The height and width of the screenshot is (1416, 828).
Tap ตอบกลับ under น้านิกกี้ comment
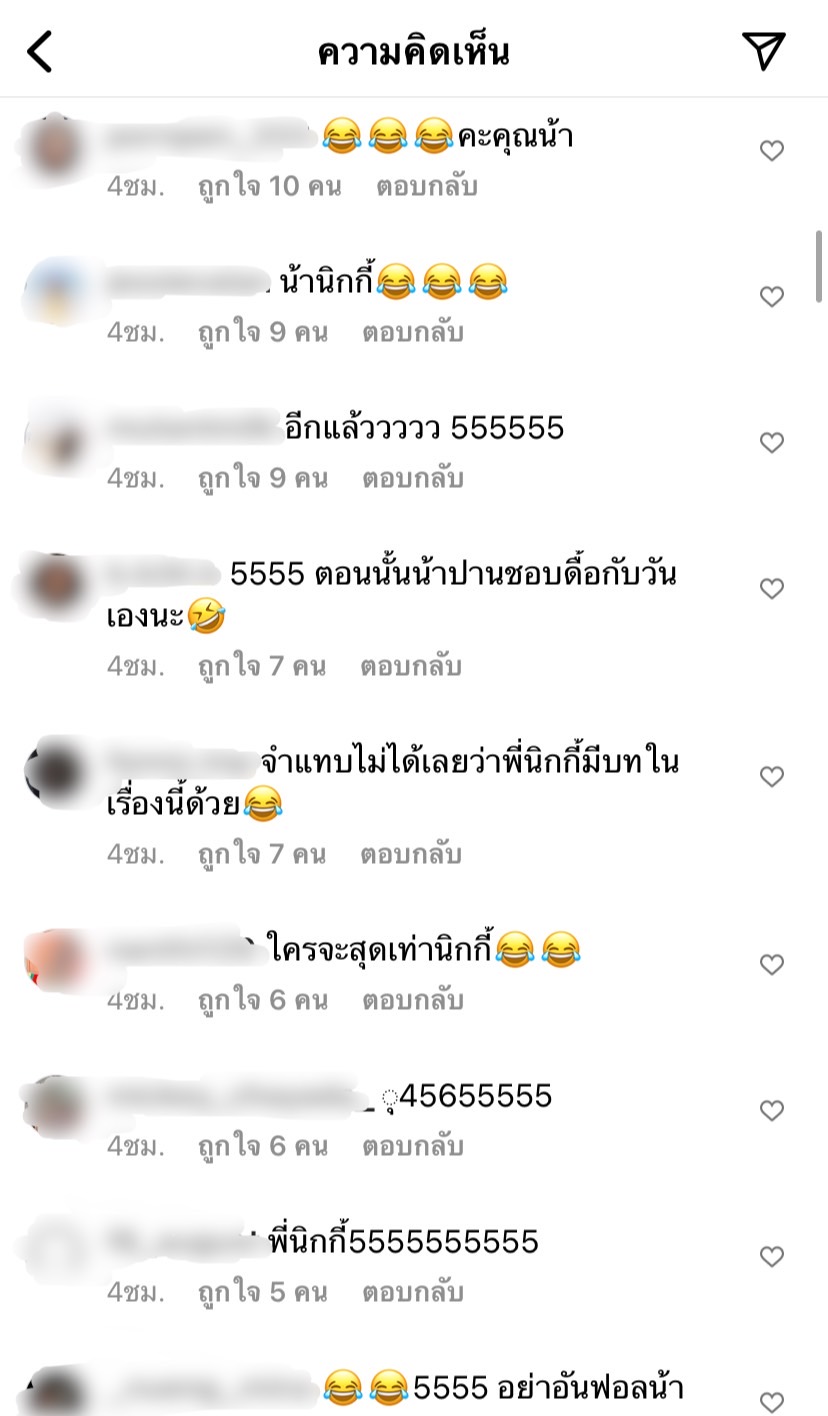click(412, 332)
